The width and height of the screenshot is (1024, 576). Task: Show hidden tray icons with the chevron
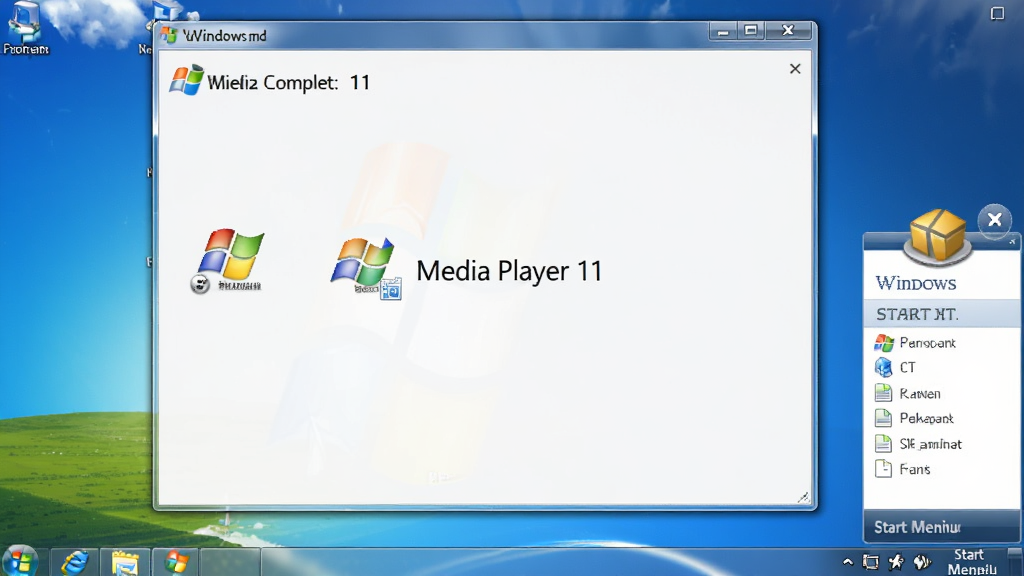click(848, 561)
